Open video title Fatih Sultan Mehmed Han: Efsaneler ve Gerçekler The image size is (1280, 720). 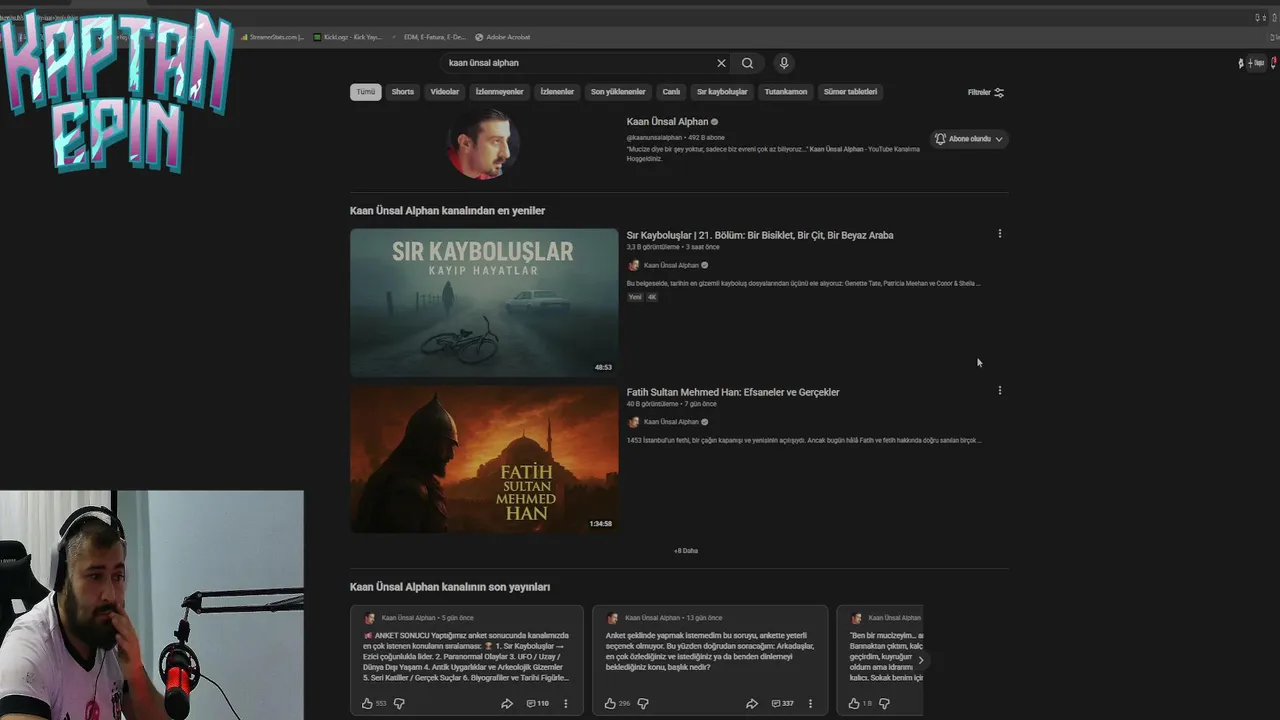[x=733, y=392]
